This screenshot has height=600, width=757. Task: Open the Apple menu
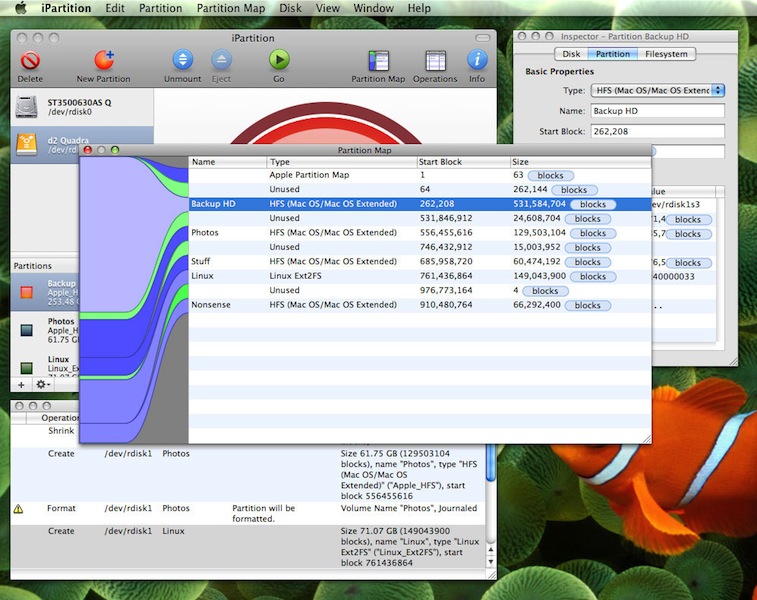click(x=20, y=8)
